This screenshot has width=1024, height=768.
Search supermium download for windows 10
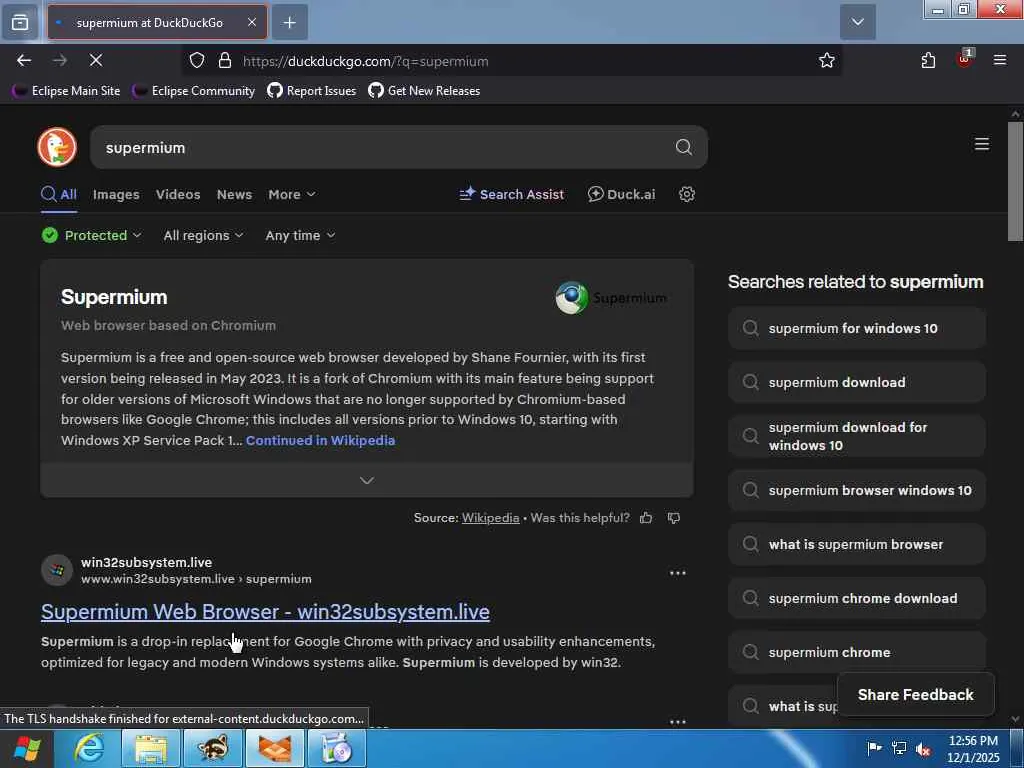pyautogui.click(x=856, y=436)
